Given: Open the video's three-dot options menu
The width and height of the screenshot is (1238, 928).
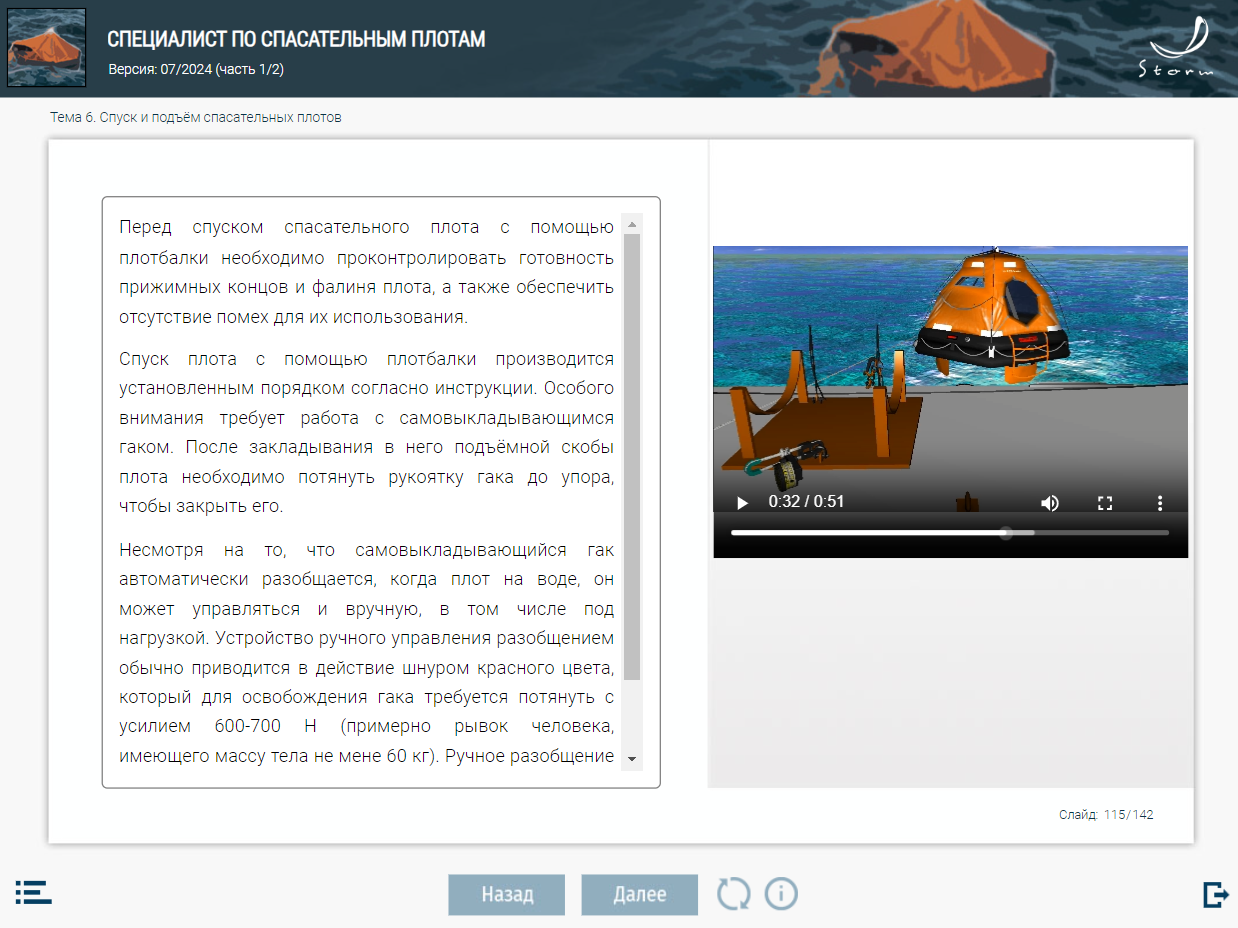Looking at the screenshot, I should pos(1160,503).
